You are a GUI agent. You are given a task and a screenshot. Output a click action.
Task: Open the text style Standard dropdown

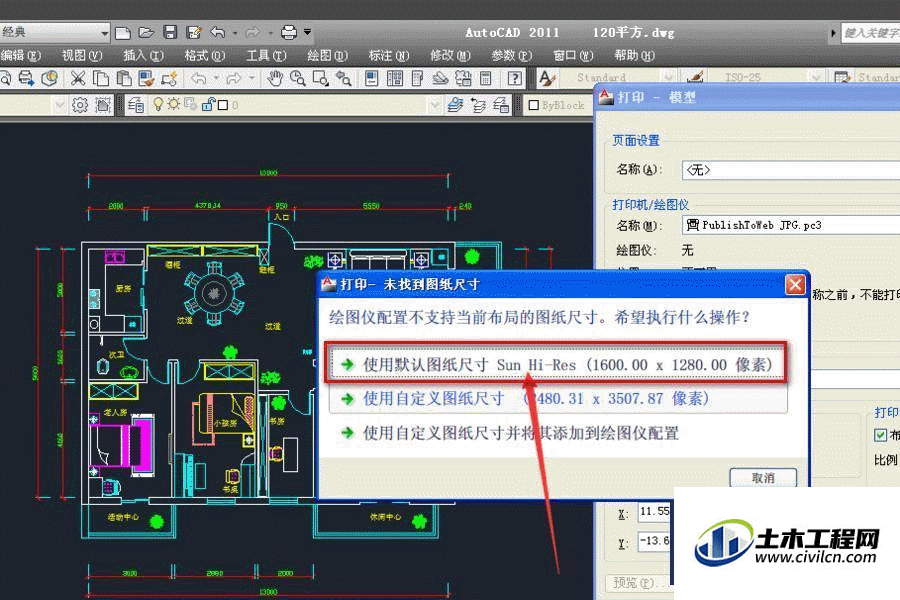(x=668, y=77)
